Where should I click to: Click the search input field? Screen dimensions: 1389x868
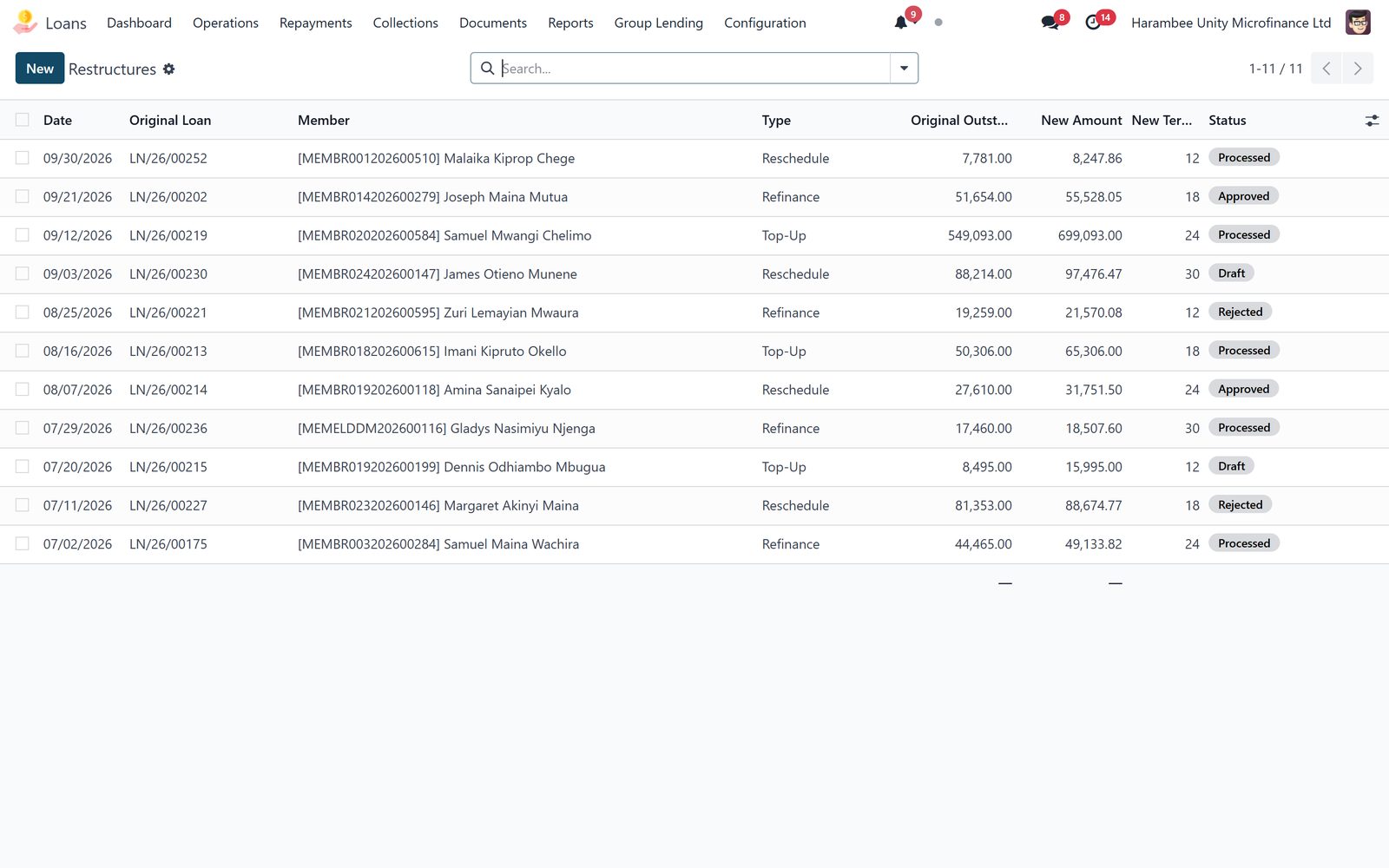[x=694, y=69]
